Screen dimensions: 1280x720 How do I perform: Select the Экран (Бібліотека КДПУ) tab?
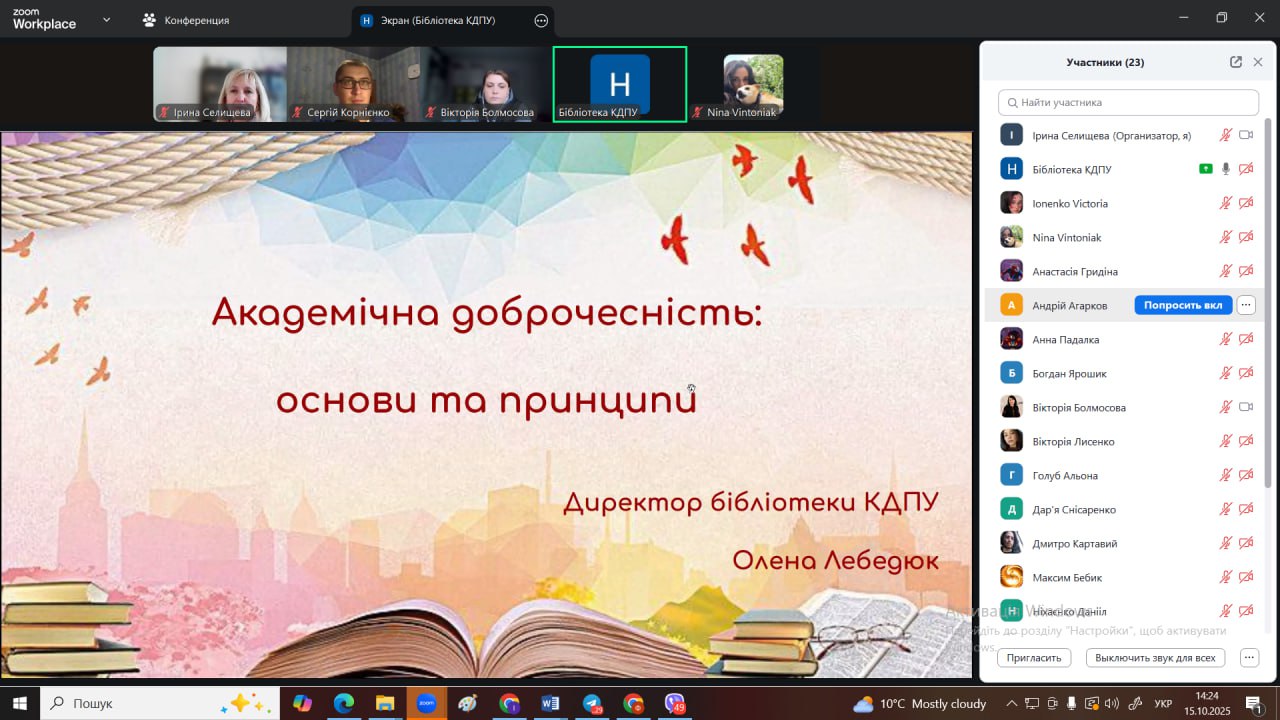(440, 20)
